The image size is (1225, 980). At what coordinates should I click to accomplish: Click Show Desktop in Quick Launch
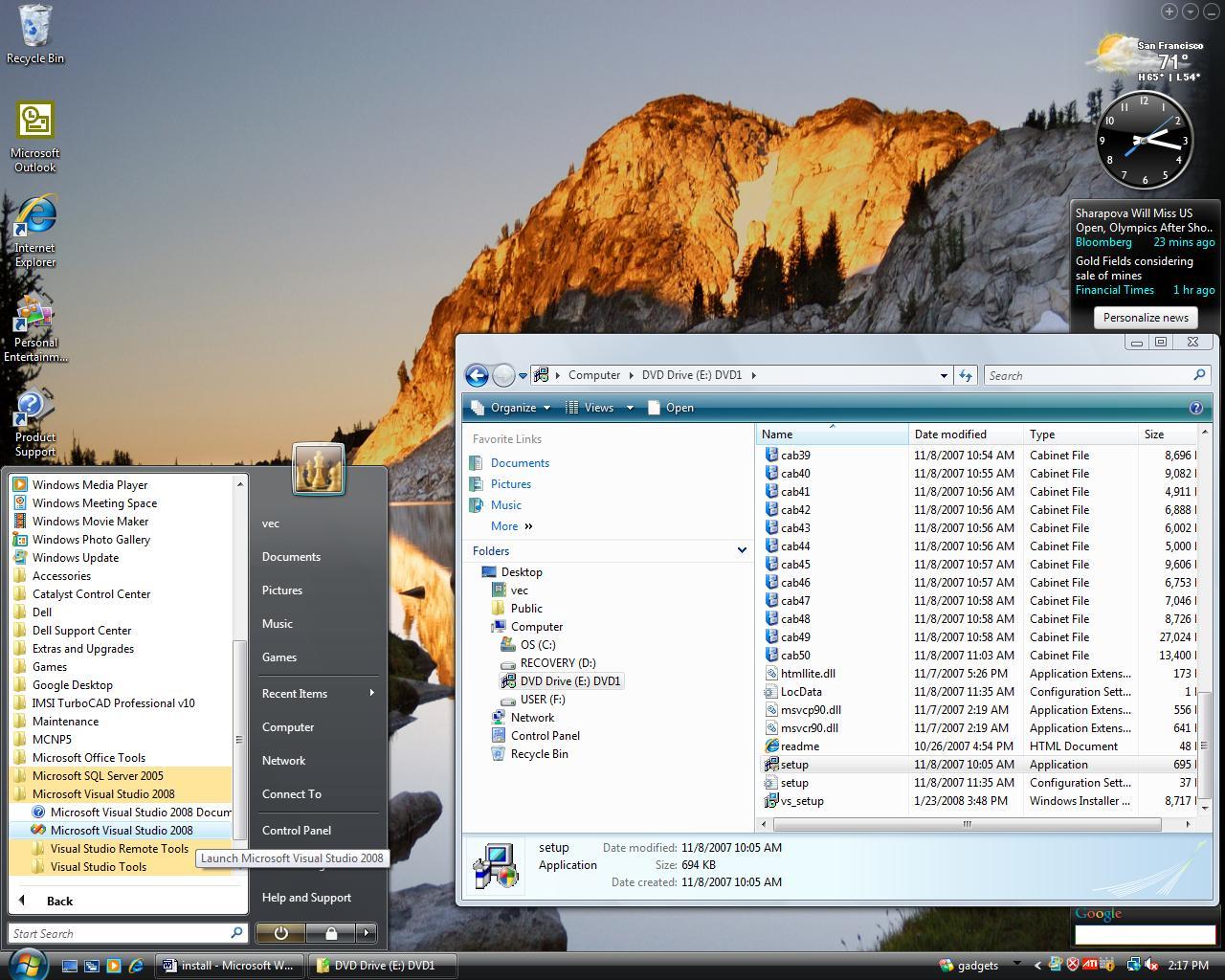tap(70, 966)
